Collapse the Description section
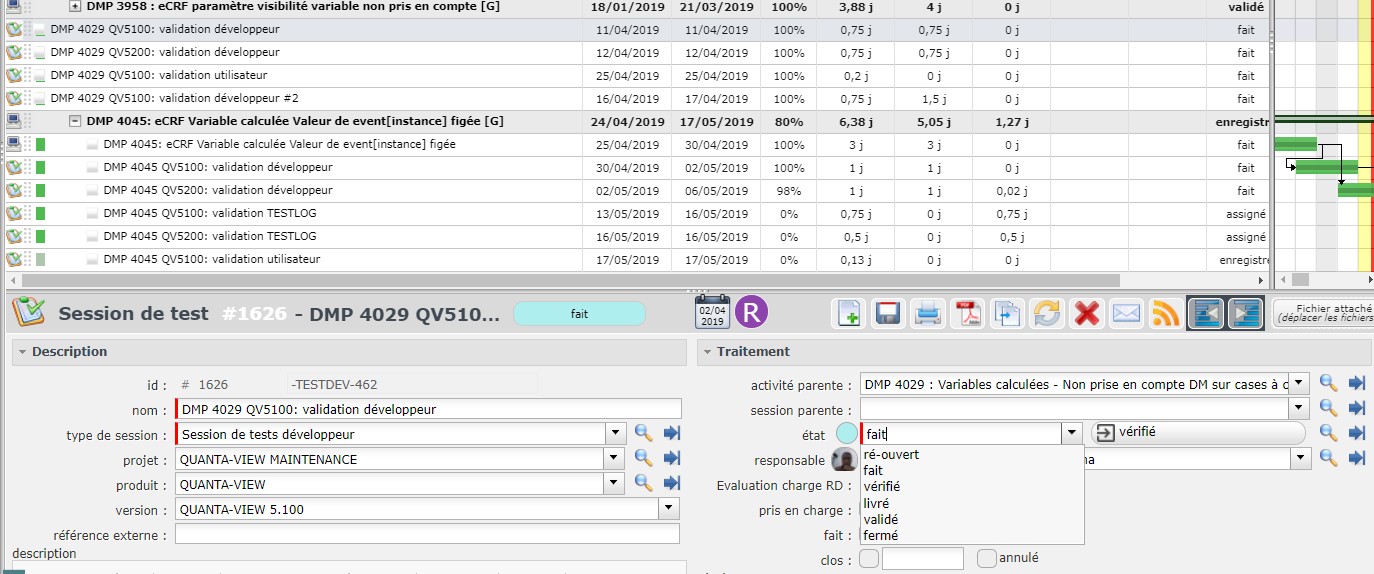Image resolution: width=1374 pixels, height=574 pixels. [22, 352]
